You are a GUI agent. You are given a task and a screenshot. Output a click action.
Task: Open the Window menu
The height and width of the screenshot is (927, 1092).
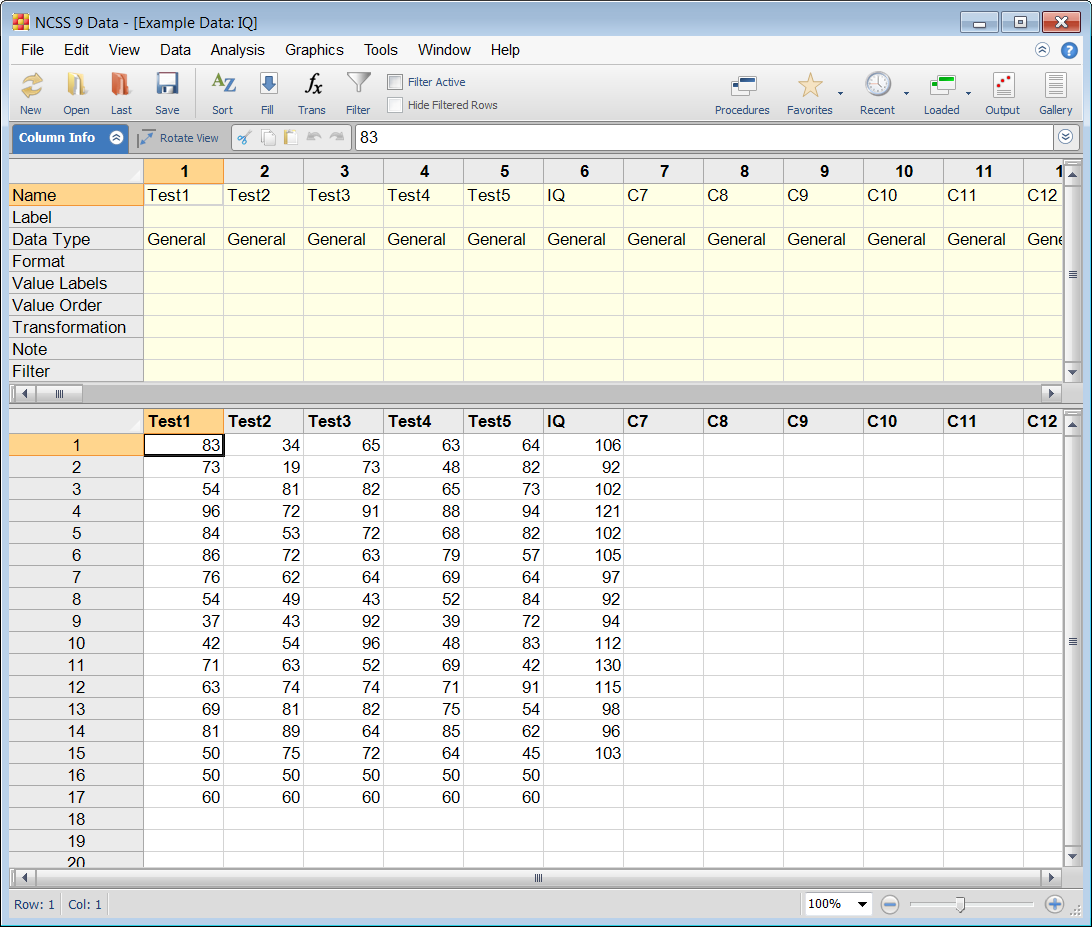(444, 50)
